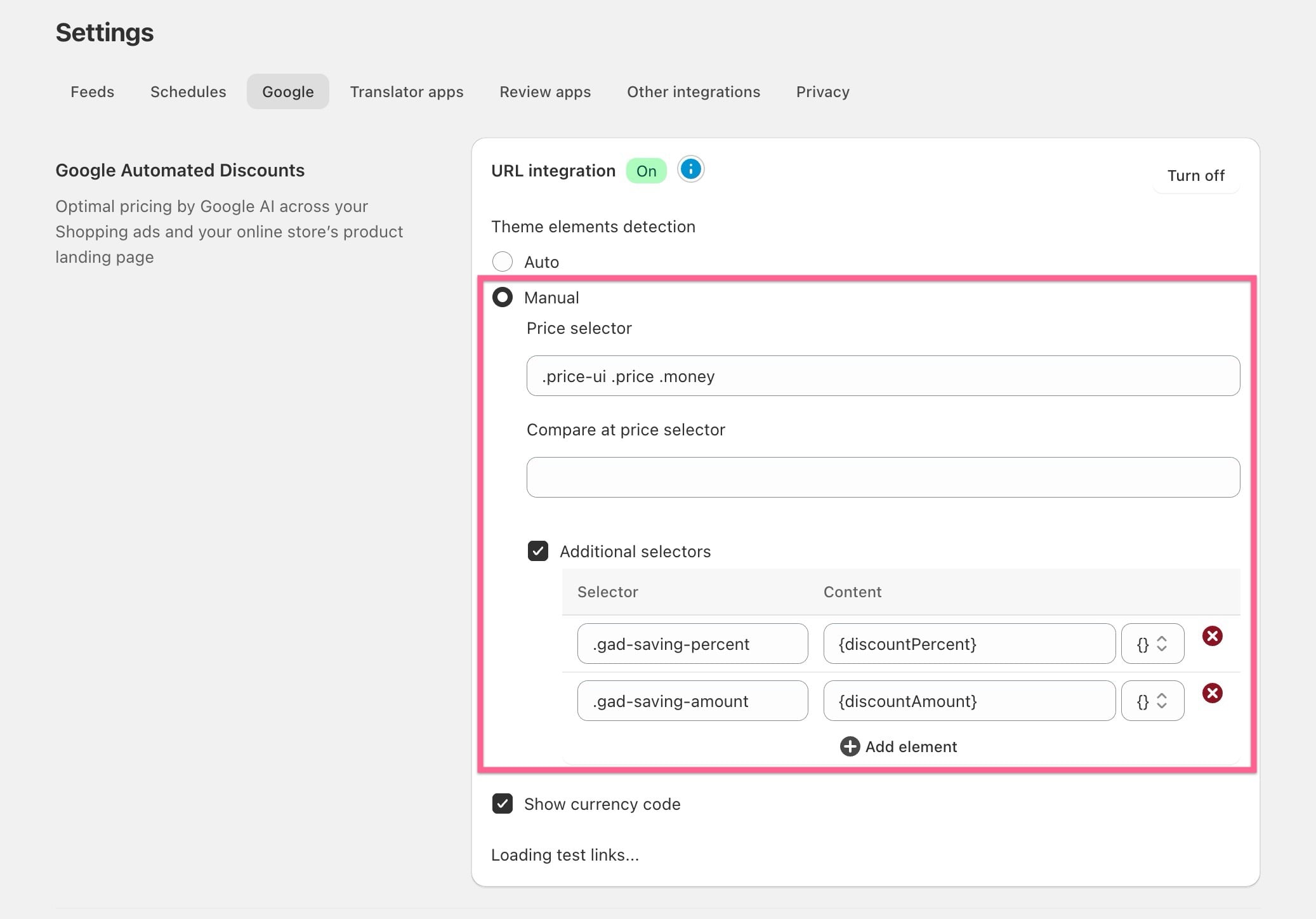Click the Turn off button
The width and height of the screenshot is (1316, 919).
click(x=1196, y=175)
